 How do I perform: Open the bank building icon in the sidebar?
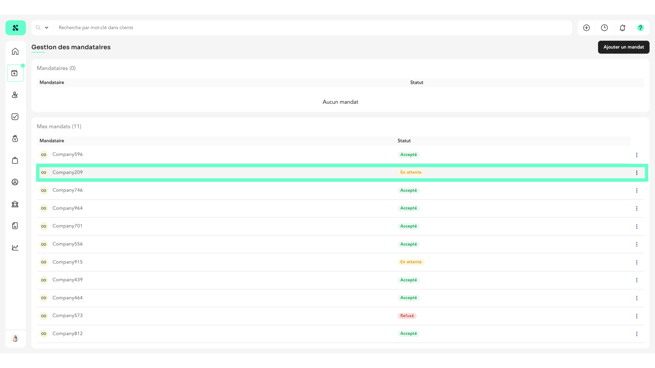point(15,204)
